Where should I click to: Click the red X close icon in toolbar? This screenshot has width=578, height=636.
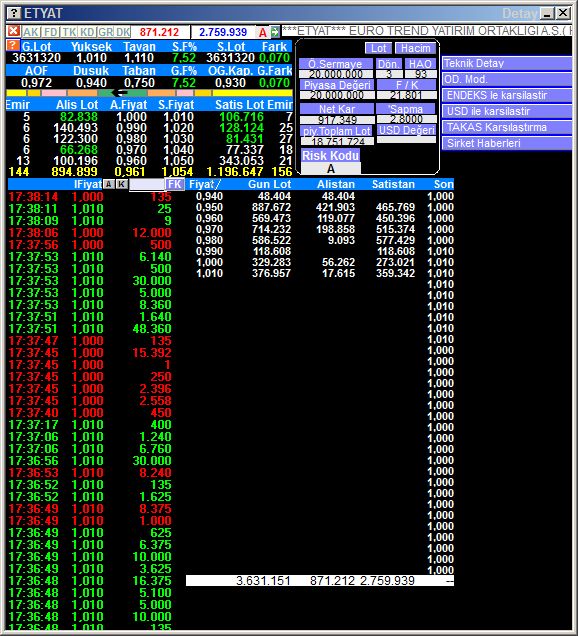point(13,32)
